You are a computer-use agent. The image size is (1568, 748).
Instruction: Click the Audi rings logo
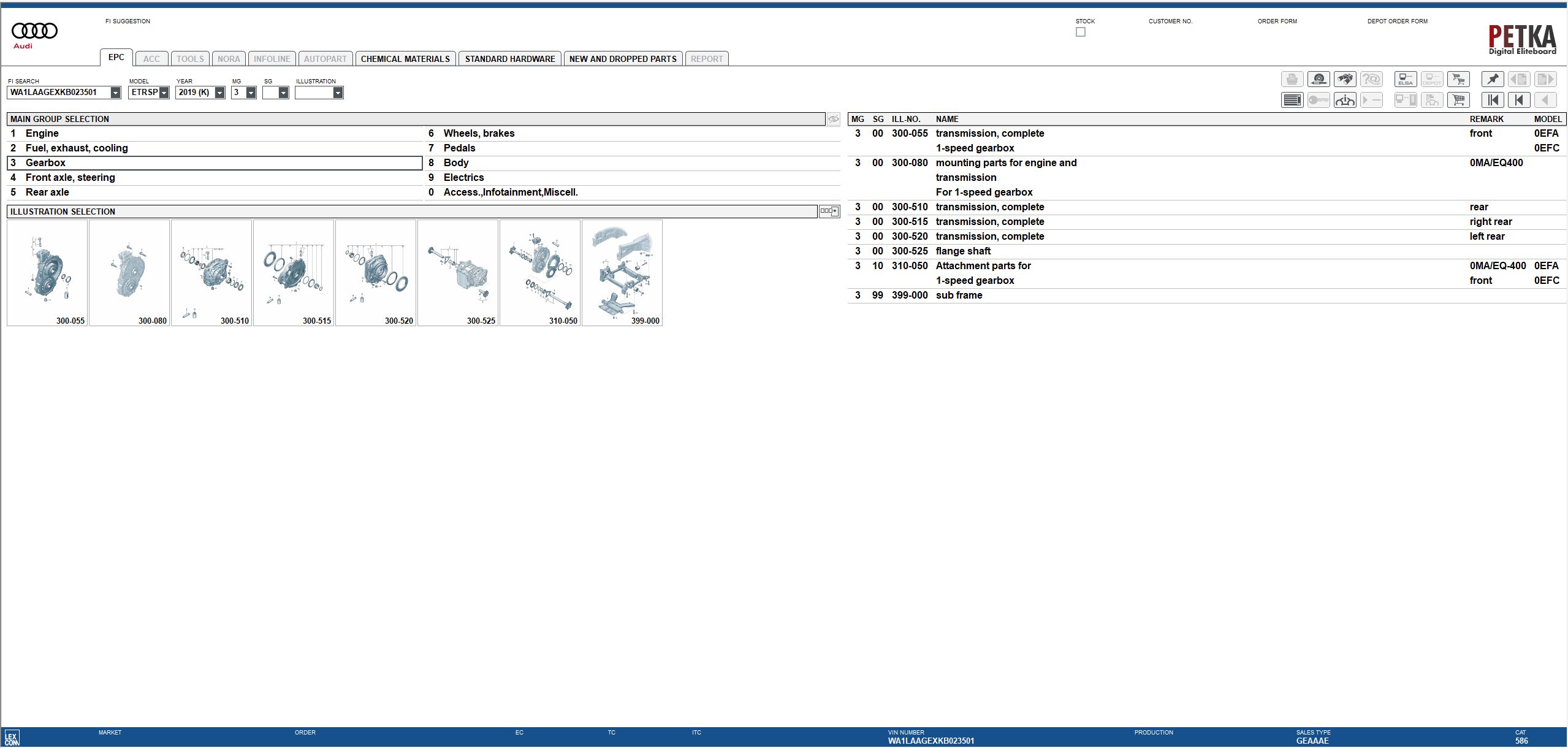coord(34,31)
